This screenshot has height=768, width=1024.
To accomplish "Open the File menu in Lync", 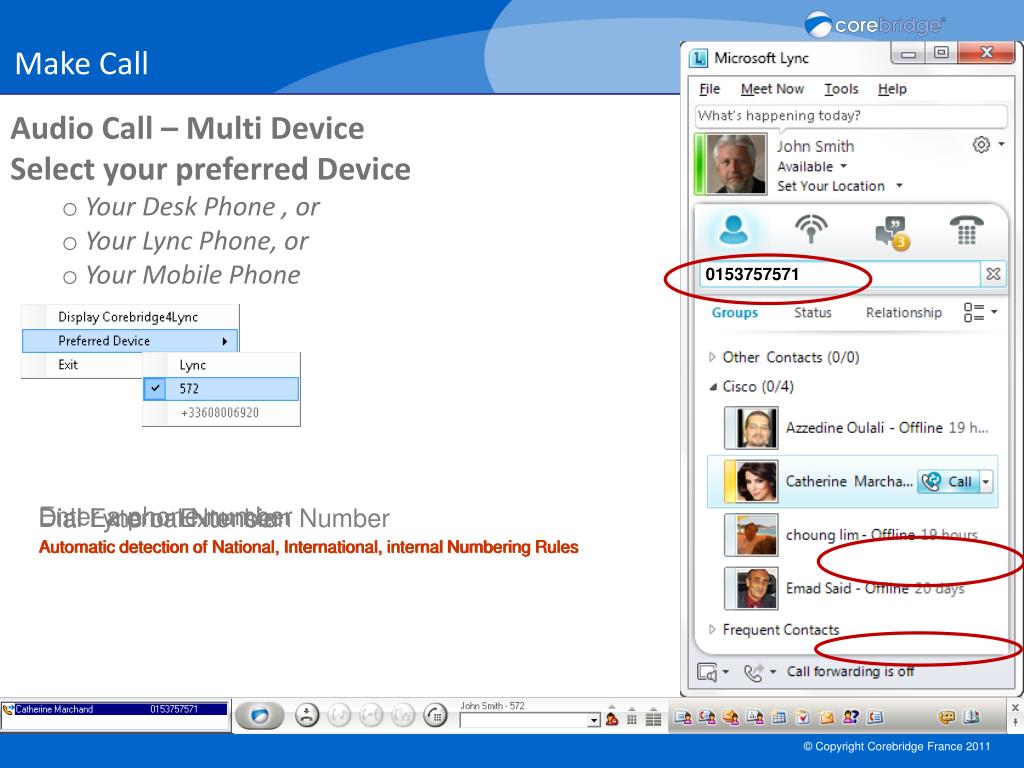I will (709, 89).
